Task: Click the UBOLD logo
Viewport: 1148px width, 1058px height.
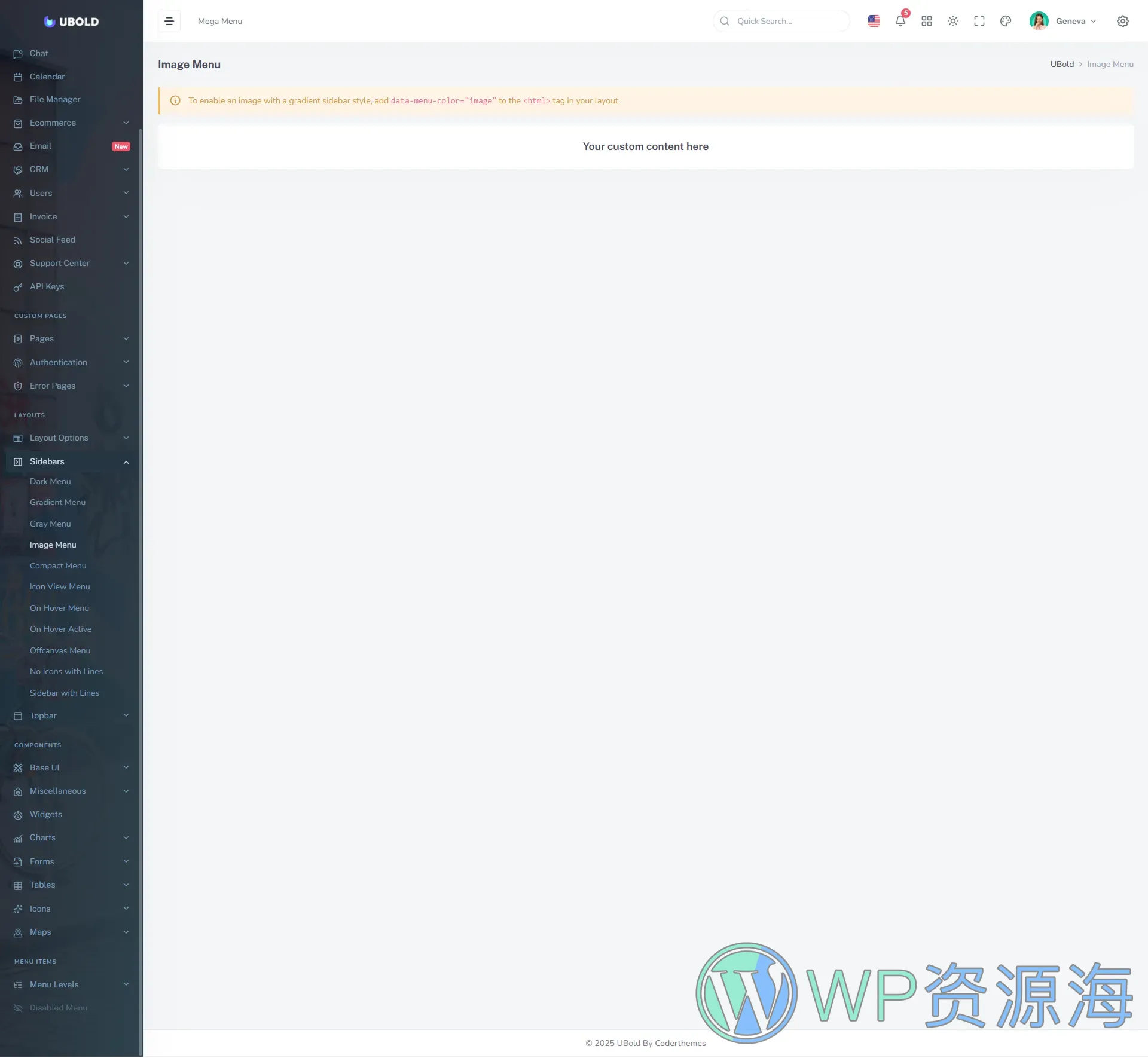Action: 71,22
